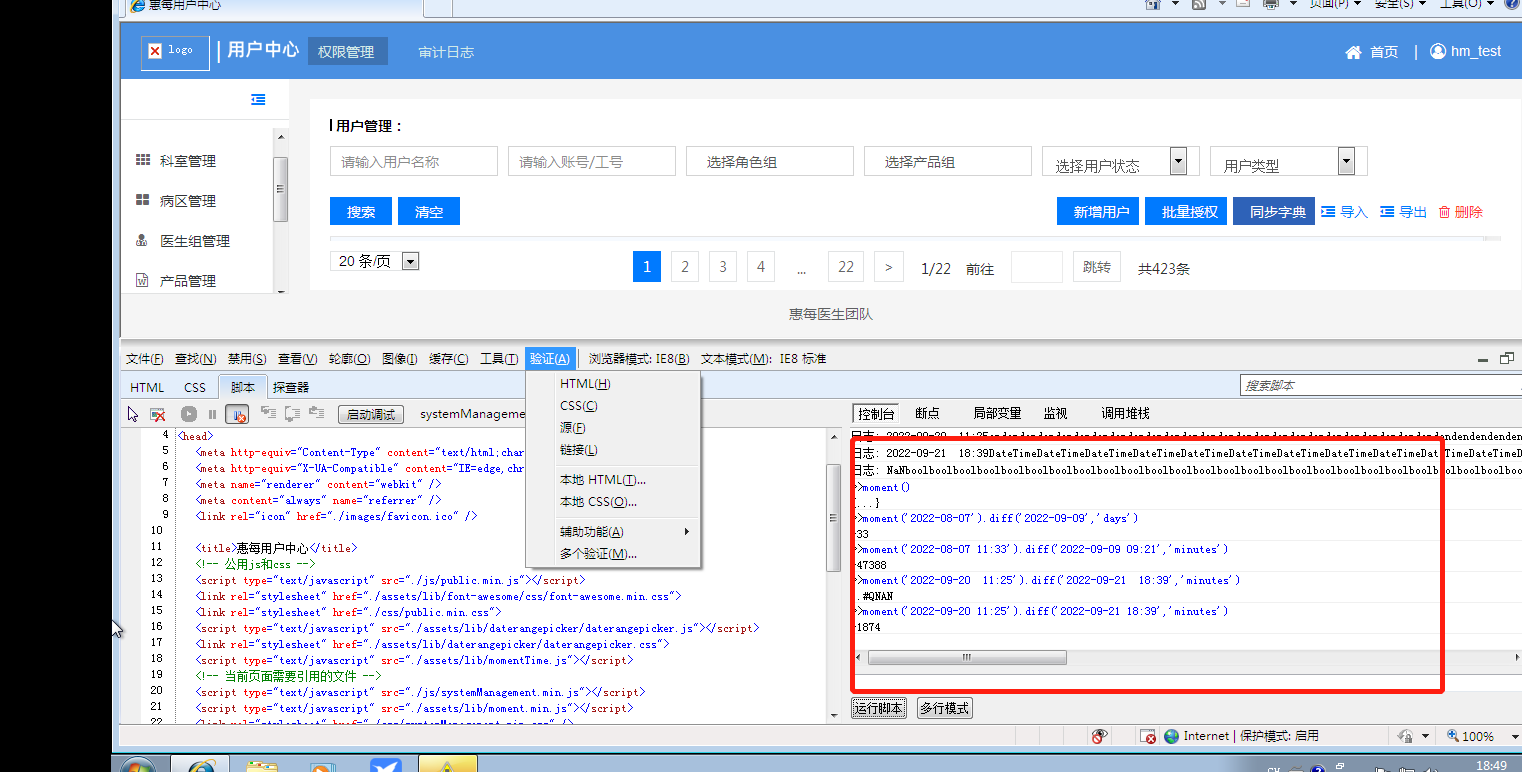Click the zoom magnifier icon at 100%
Screen dimensions: 1522x772
[1453, 737]
